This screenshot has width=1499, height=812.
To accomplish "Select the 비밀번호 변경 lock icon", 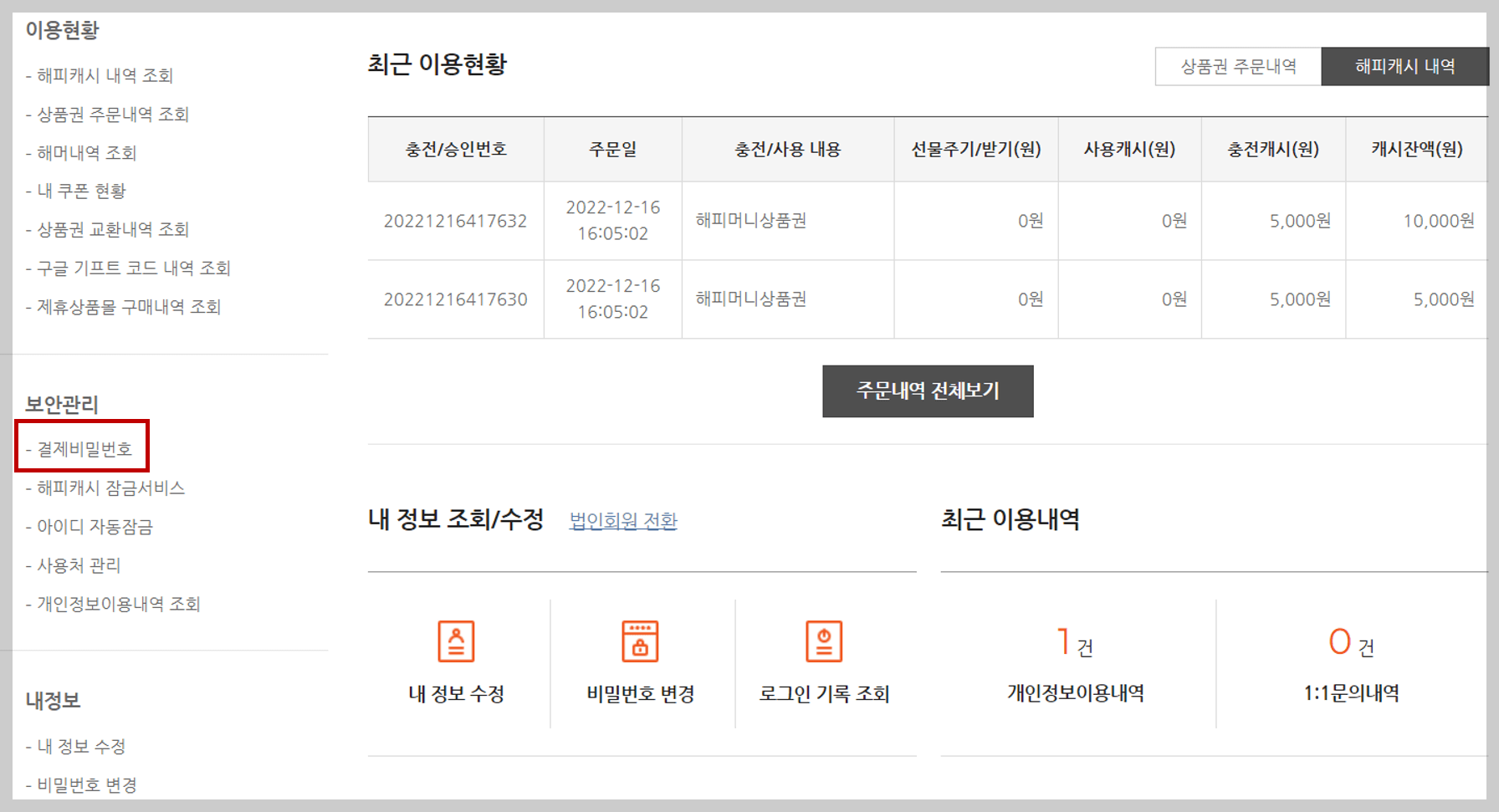I will (641, 642).
